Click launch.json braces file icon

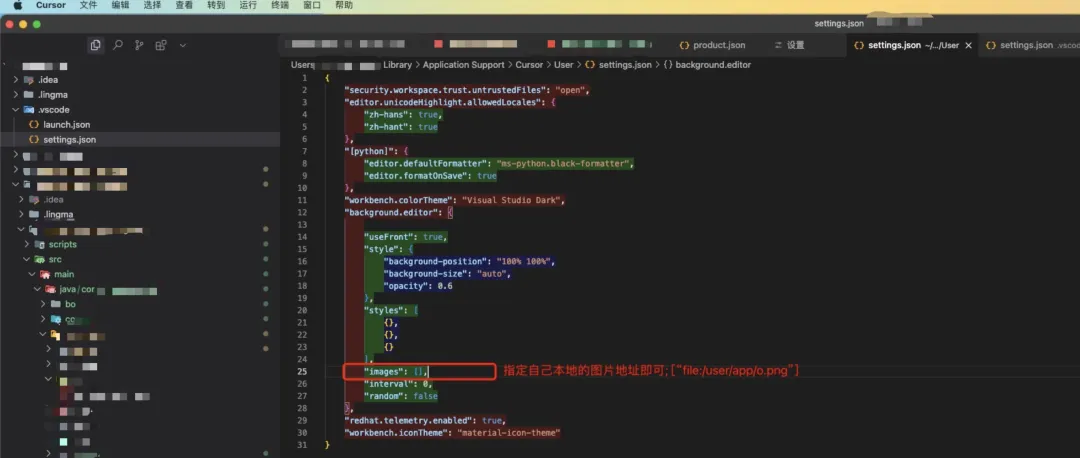tap(34, 125)
